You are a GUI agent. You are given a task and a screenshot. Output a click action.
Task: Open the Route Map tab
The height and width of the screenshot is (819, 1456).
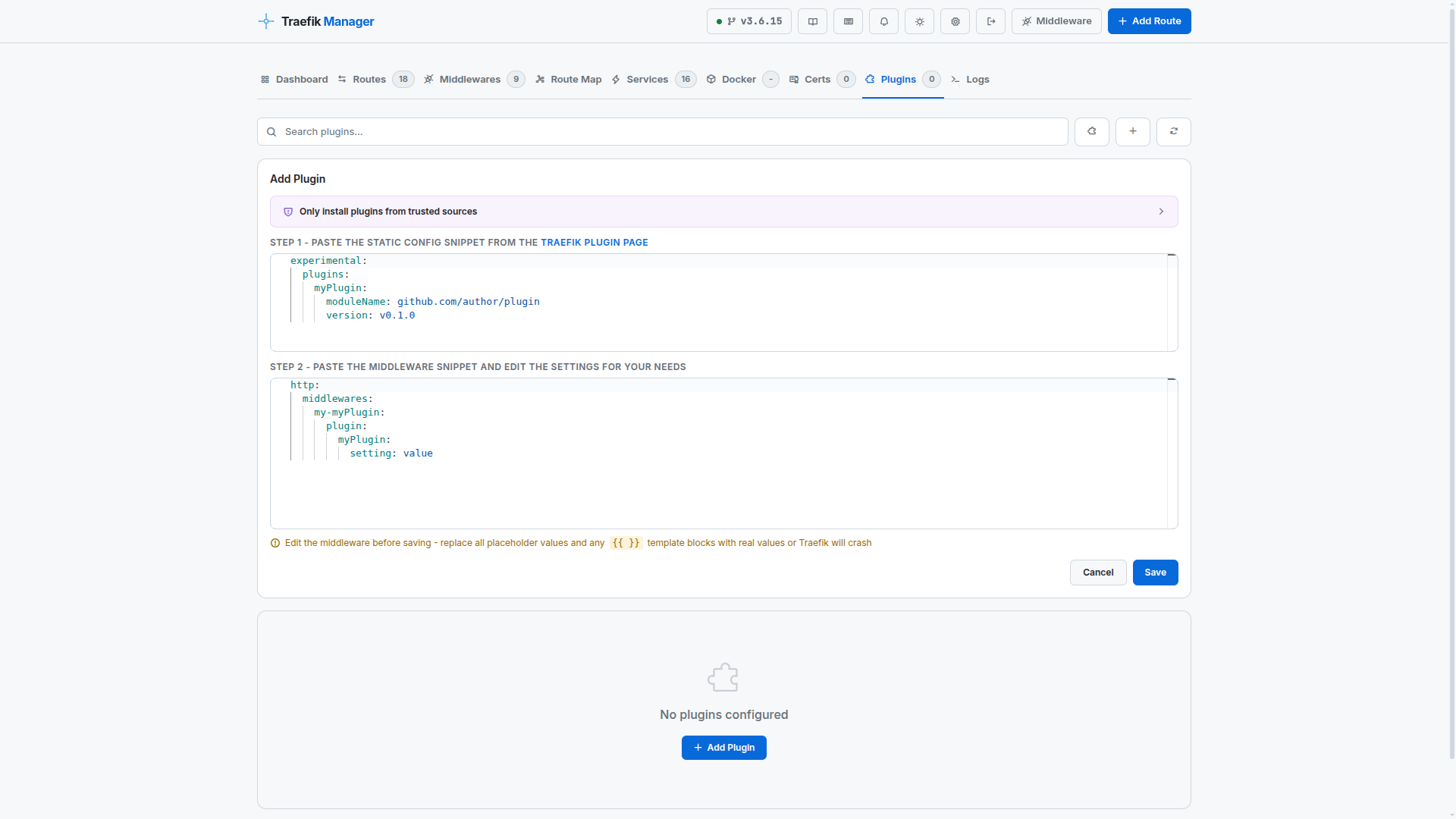pos(569,80)
